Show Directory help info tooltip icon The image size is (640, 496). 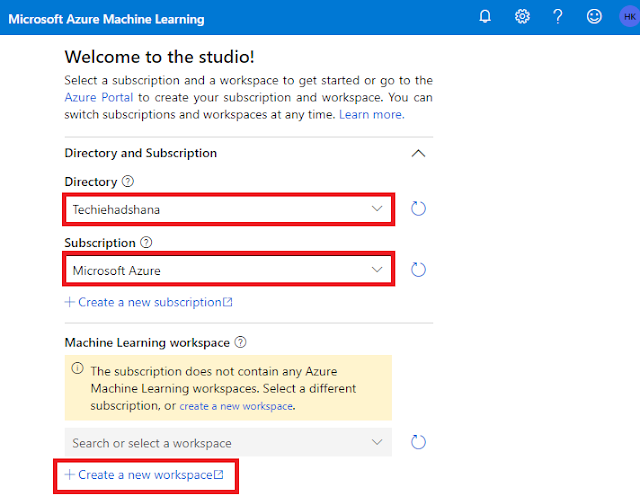(x=128, y=181)
